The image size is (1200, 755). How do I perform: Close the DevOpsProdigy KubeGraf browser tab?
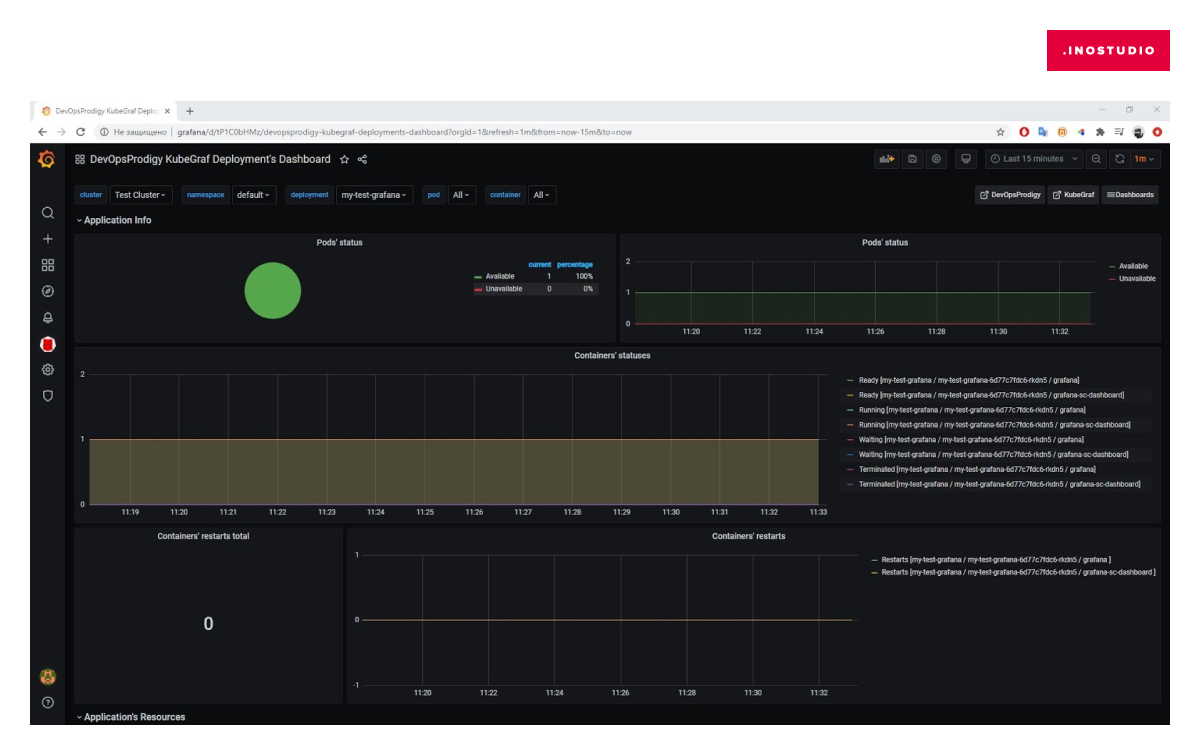[167, 111]
